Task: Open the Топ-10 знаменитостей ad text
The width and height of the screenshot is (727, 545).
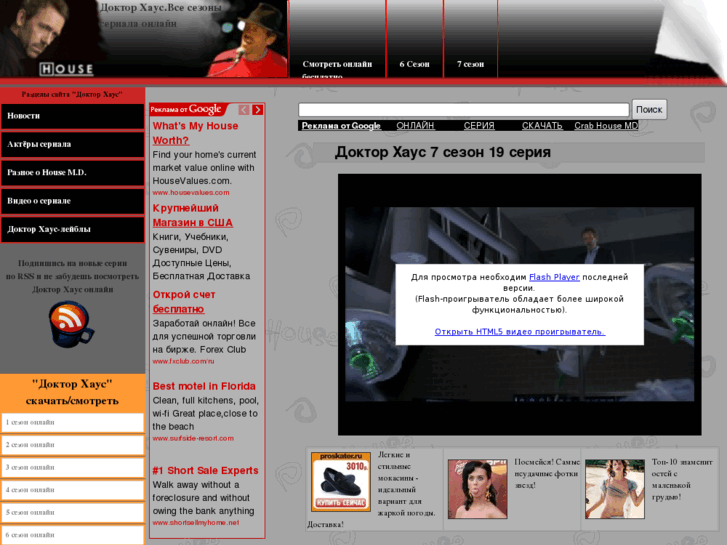Action: click(682, 480)
